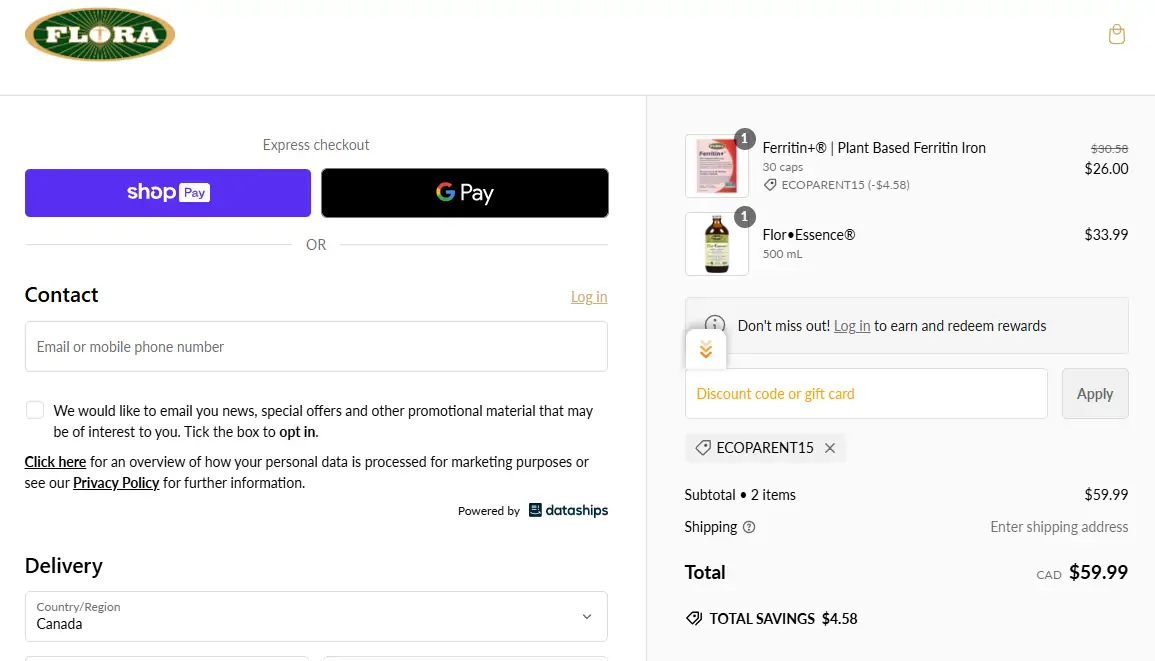Open the Country/Region dropdown
This screenshot has height=661, width=1155.
[316, 616]
